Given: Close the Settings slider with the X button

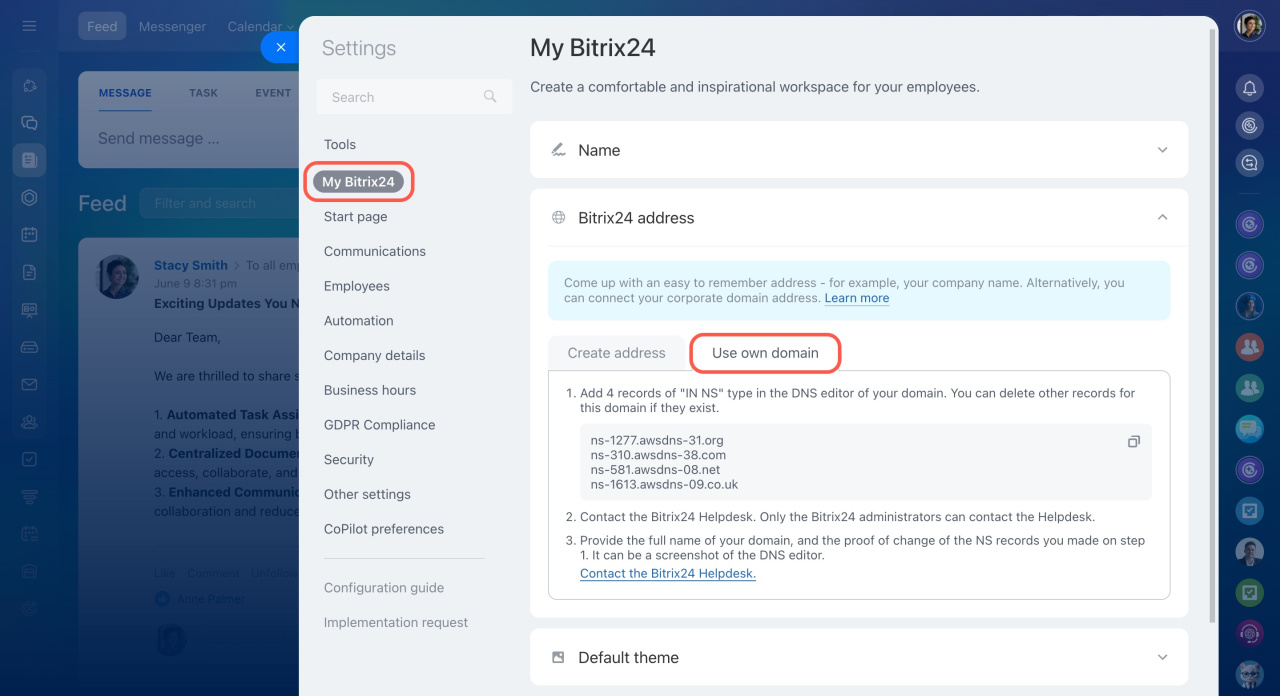Looking at the screenshot, I should coord(281,47).
